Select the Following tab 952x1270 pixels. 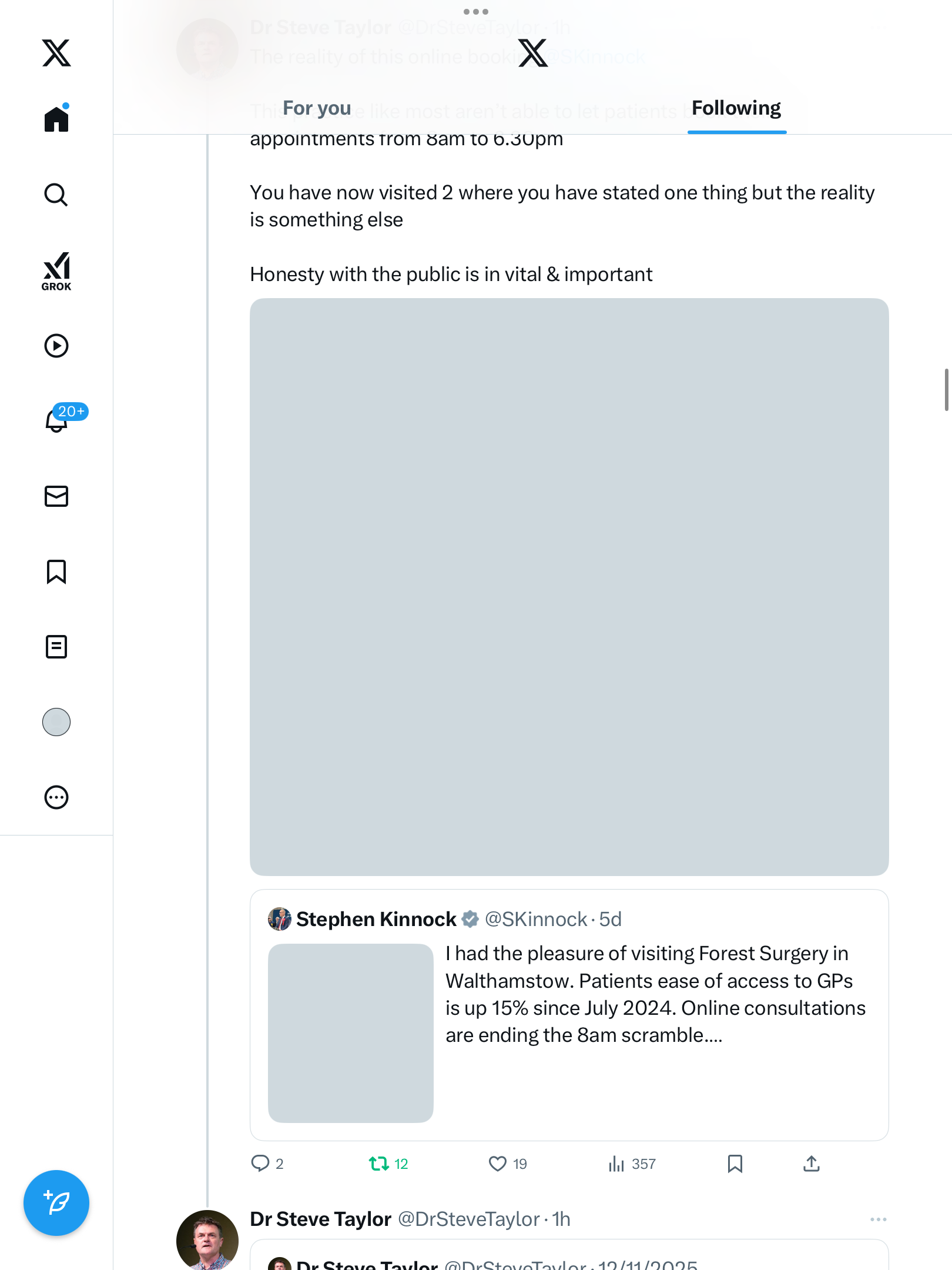pyautogui.click(x=736, y=108)
